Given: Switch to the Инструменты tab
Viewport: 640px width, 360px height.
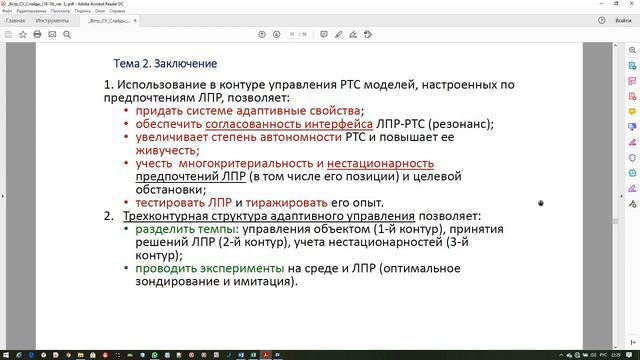Looking at the screenshot, I should (52, 20).
